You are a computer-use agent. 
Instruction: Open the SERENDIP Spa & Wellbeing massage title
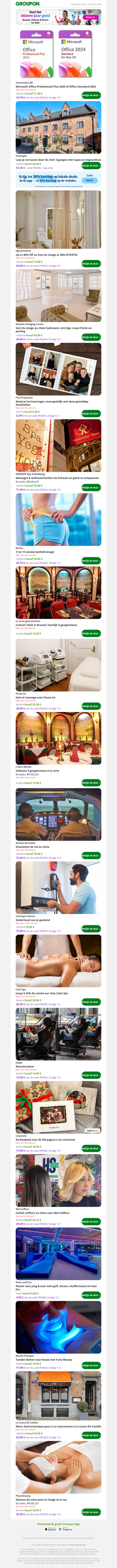click(x=57, y=478)
